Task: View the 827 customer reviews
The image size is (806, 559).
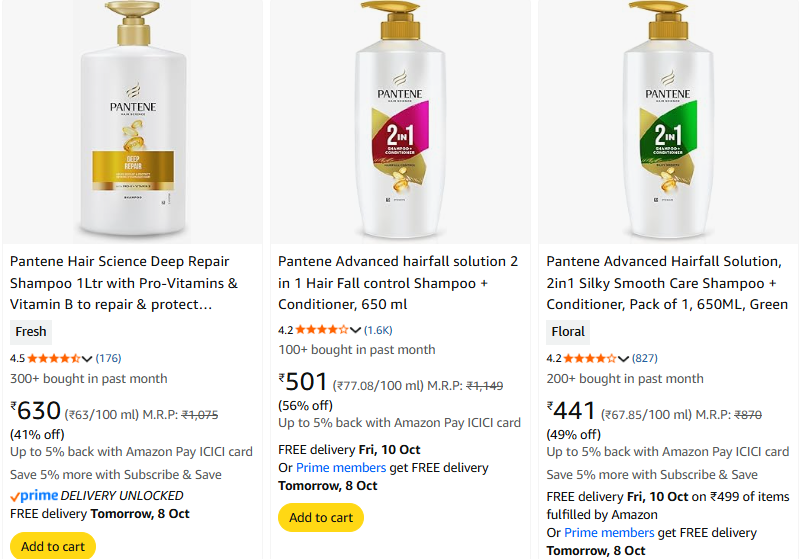Action: pyautogui.click(x=645, y=358)
